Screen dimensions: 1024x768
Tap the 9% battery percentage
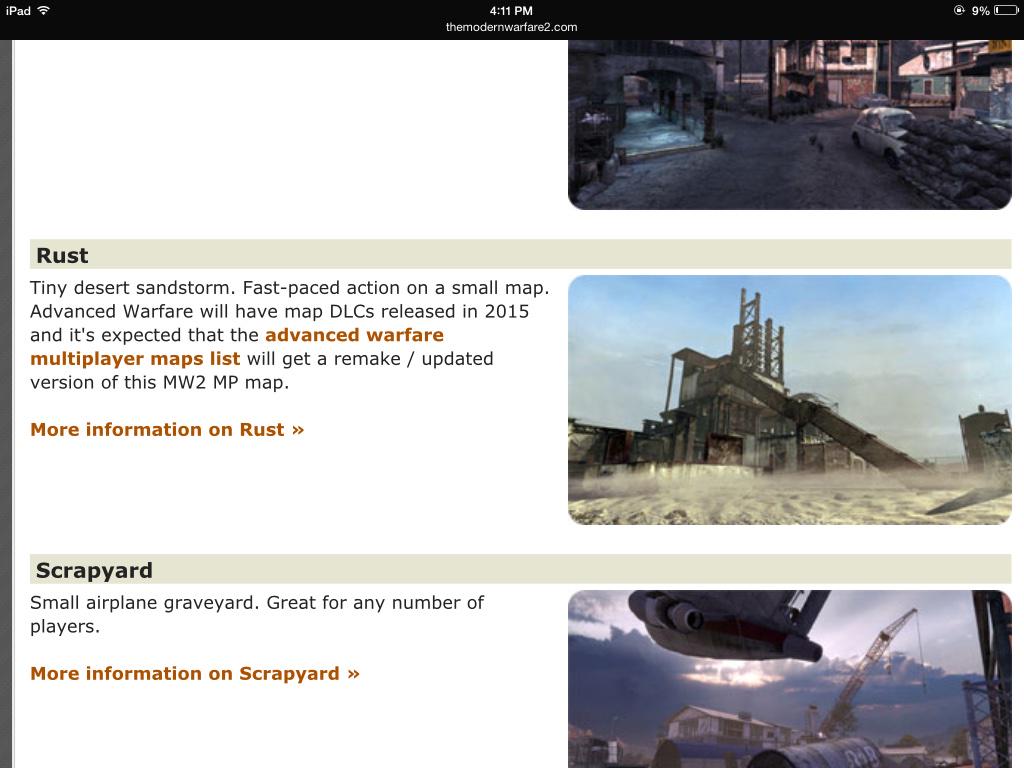pos(980,10)
